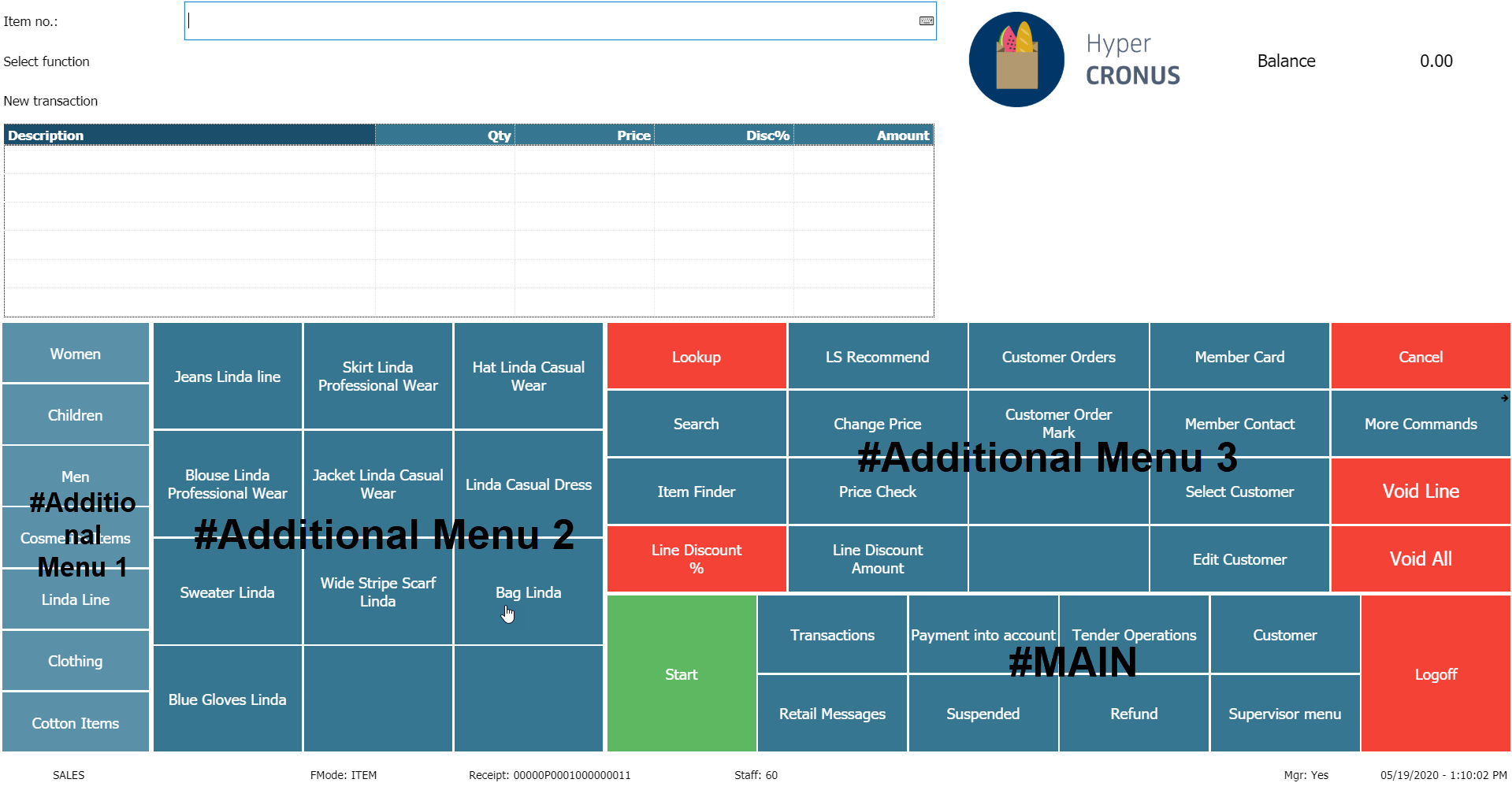Open the Women category menu

pos(76,354)
